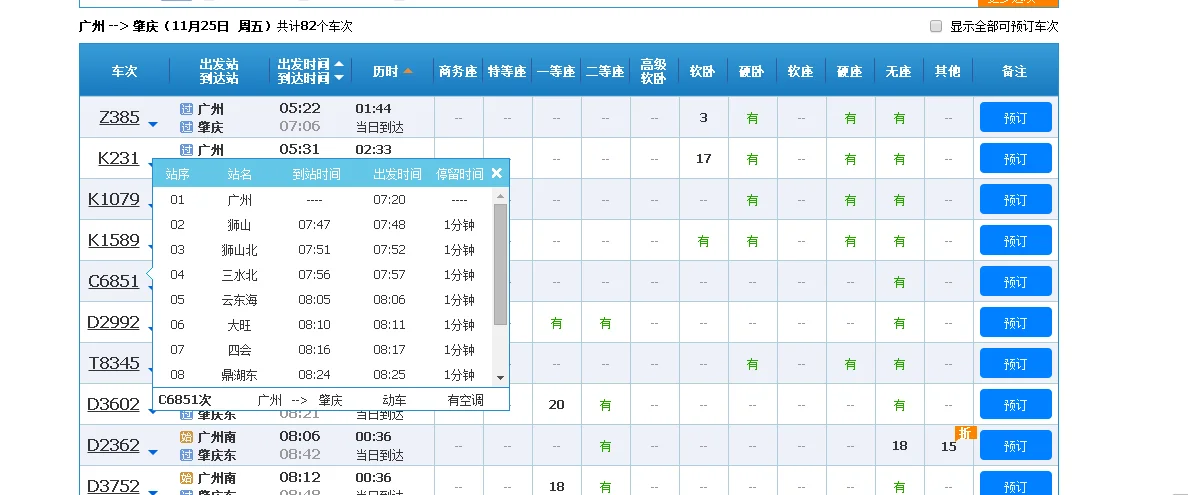The width and height of the screenshot is (1188, 495).
Task: Click departure time 07:20 for 广州 stop
Action: [x=389, y=200]
